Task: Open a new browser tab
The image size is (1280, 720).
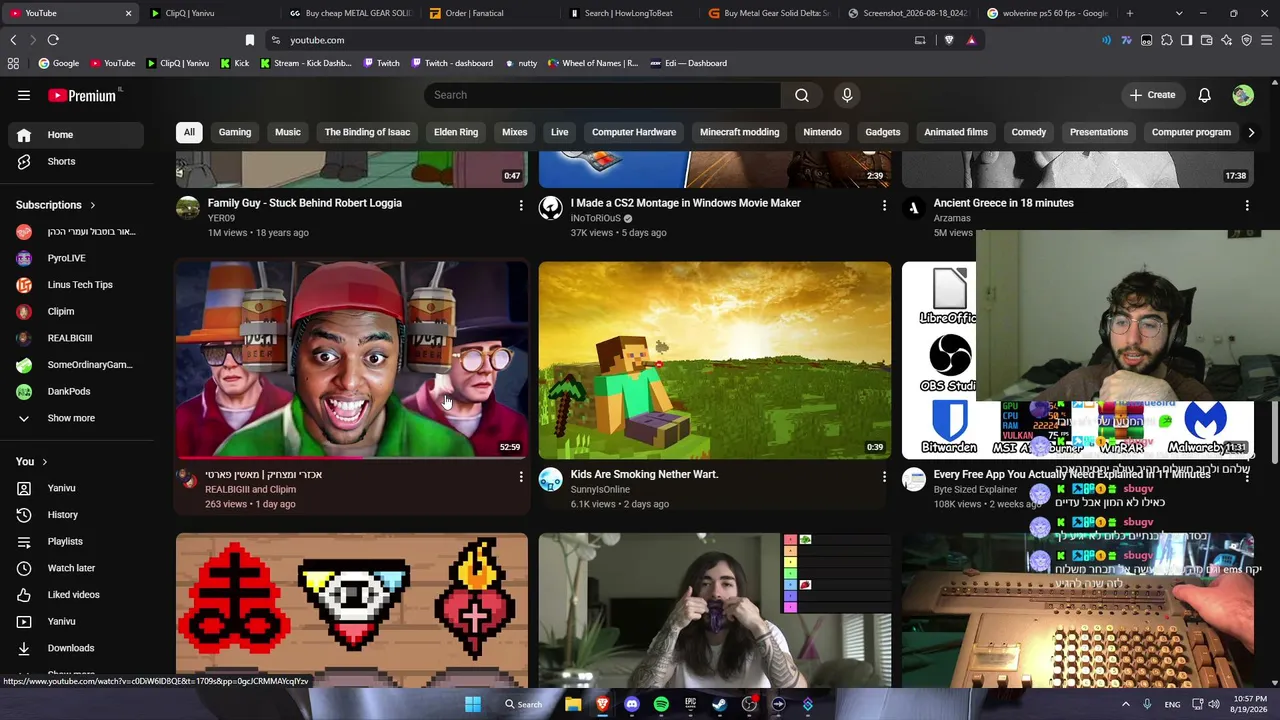Action: pos(1130,13)
